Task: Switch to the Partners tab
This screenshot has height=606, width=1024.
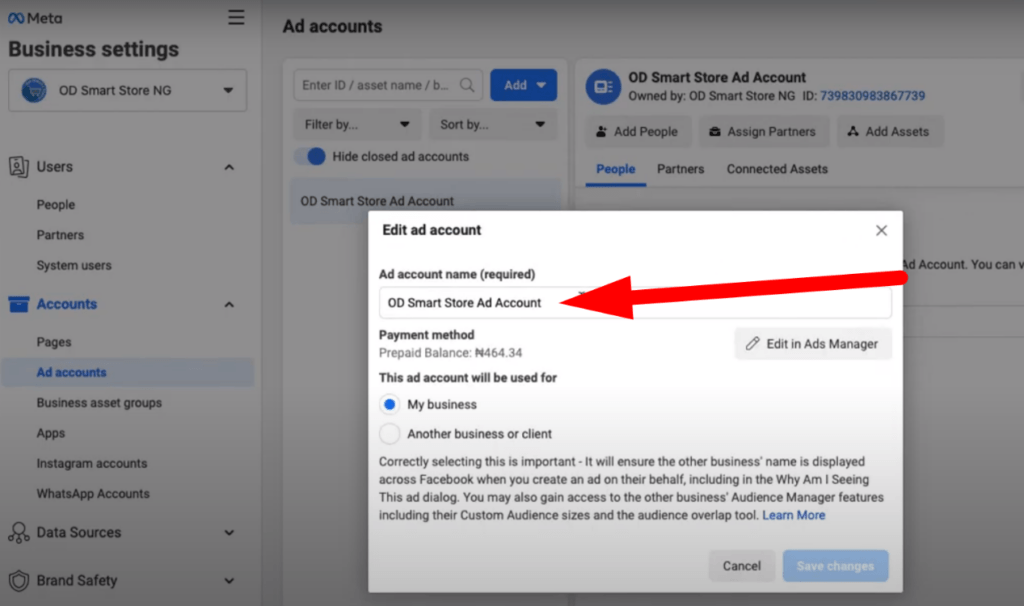Action: [x=680, y=169]
